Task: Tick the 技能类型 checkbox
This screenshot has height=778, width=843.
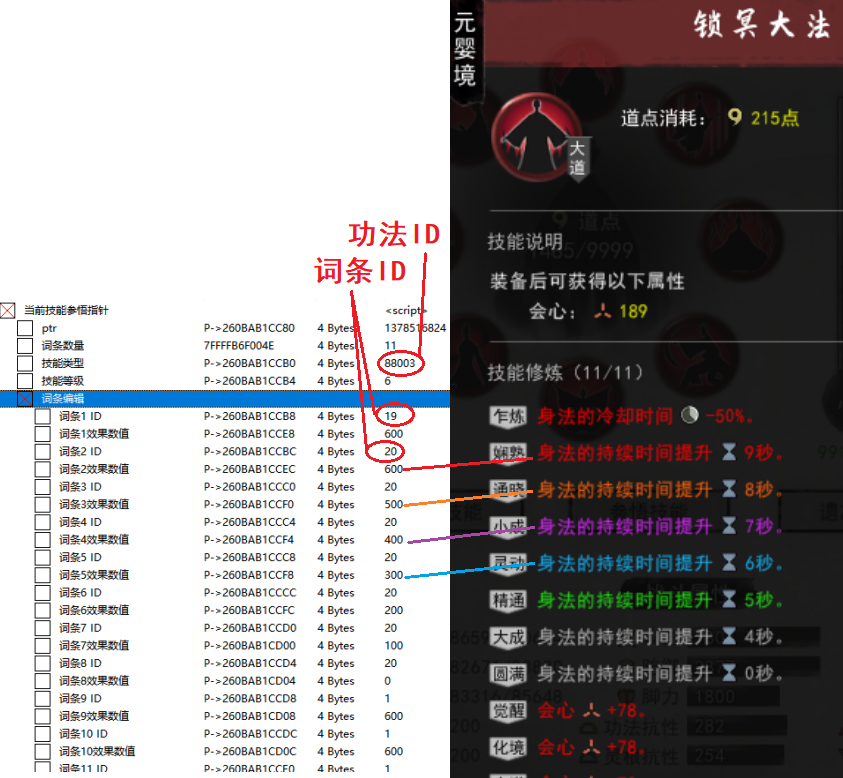Action: click(x=25, y=364)
